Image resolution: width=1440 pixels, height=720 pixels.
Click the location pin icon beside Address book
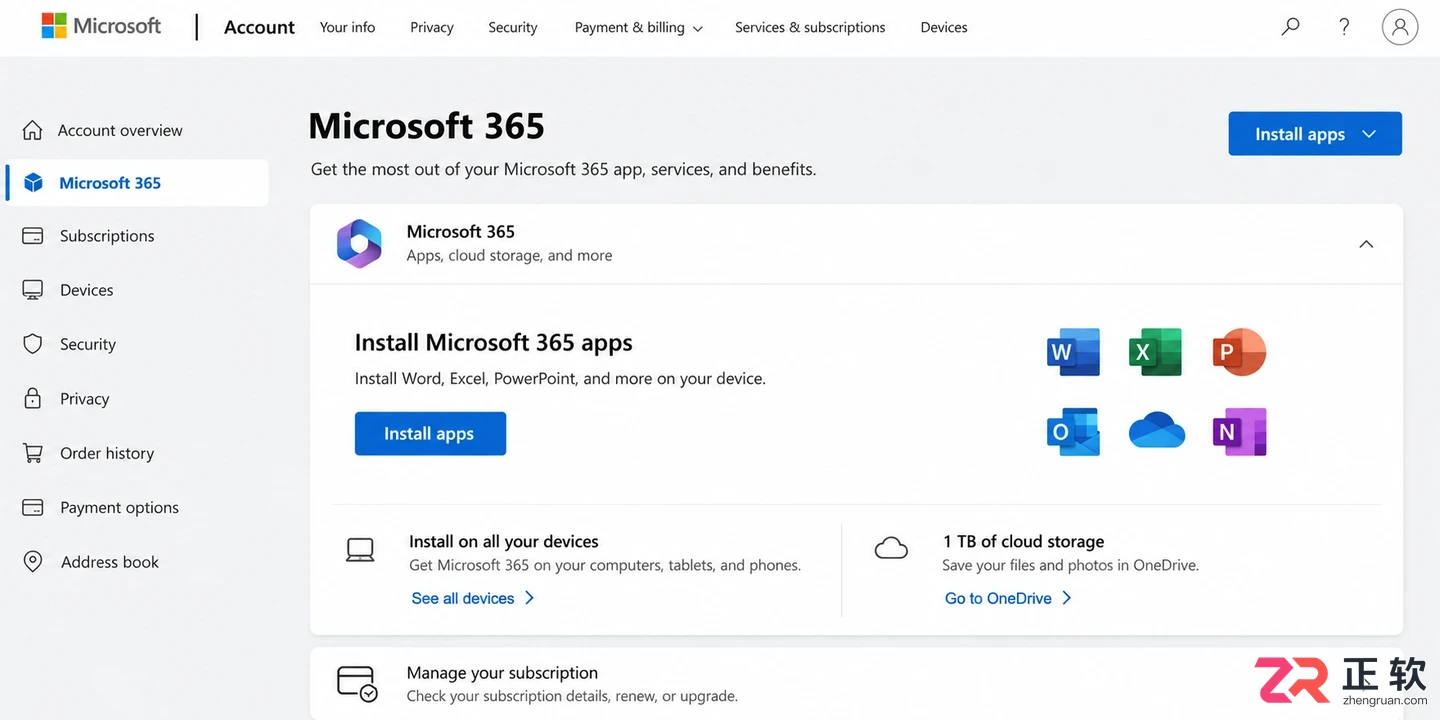33,562
